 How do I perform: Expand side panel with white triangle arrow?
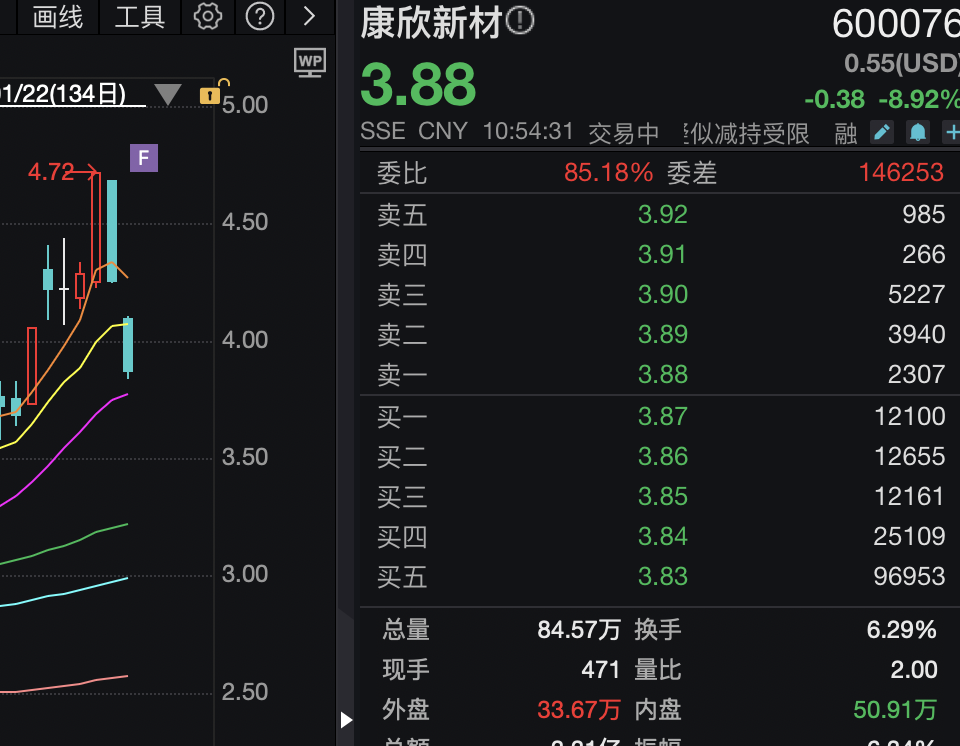click(x=346, y=720)
